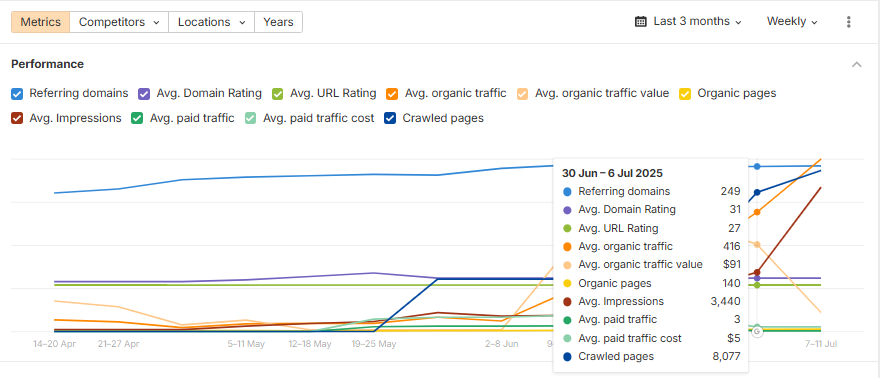
Task: Uncheck the Avg. Domain Rating checkbox
Action: 145,94
